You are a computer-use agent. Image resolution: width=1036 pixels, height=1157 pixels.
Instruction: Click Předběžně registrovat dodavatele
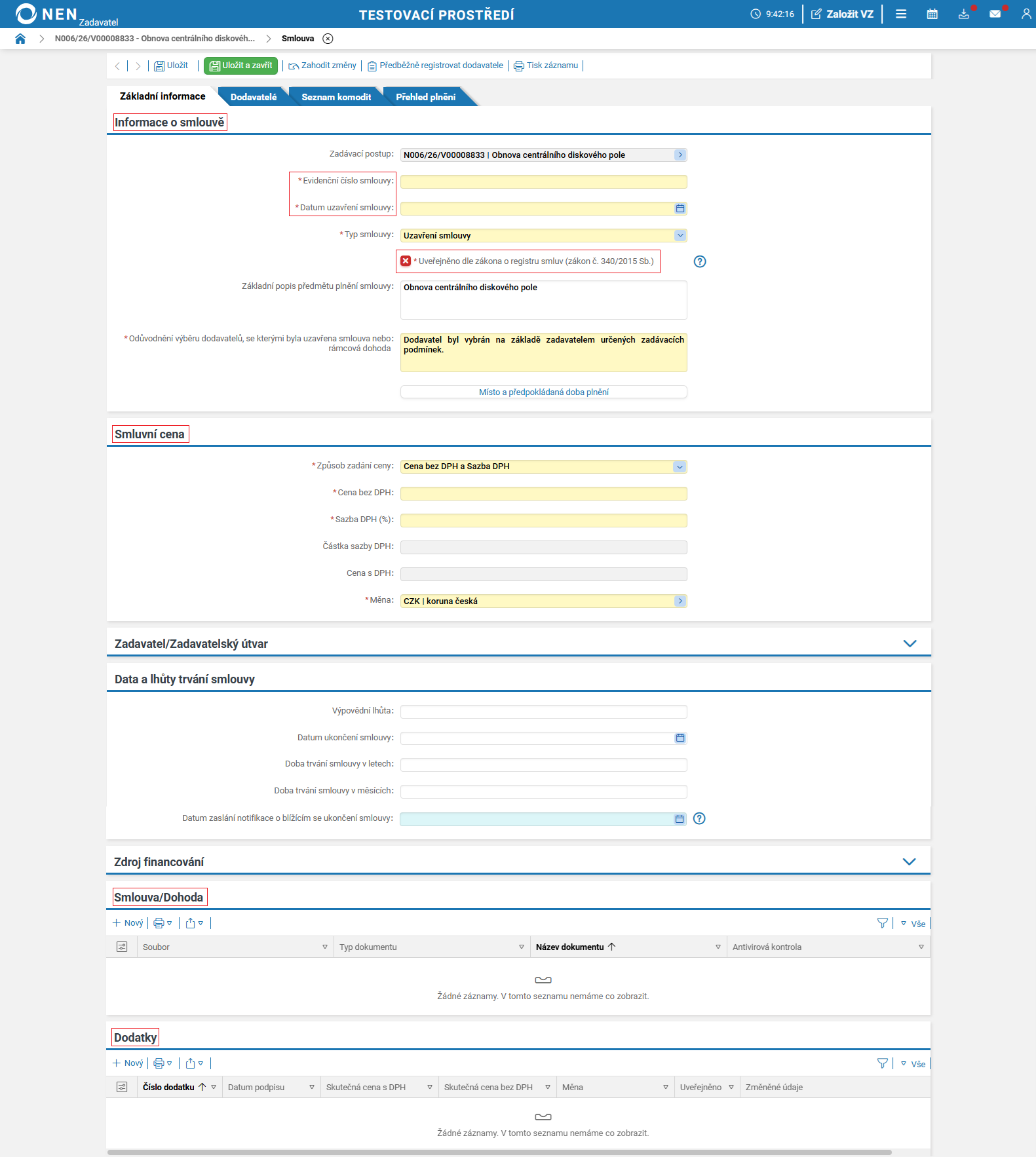(x=435, y=66)
